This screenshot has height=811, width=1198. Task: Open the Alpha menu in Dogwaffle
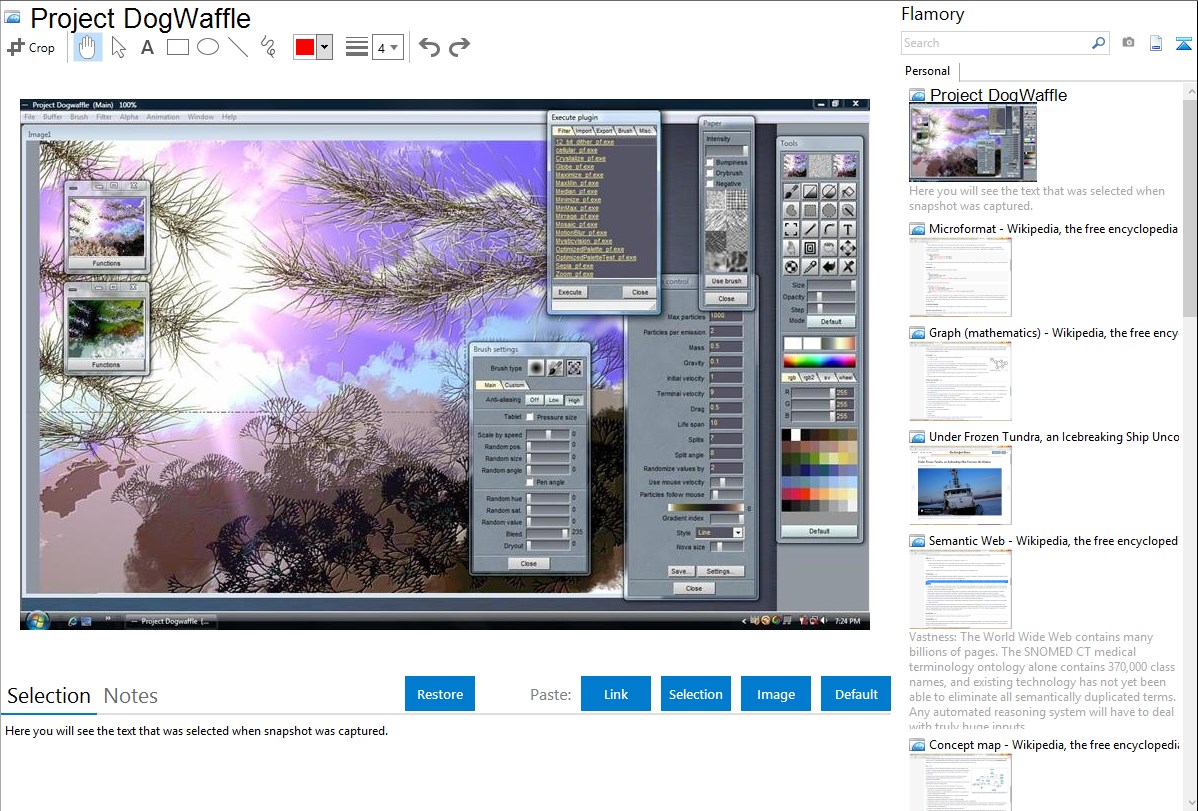[128, 117]
